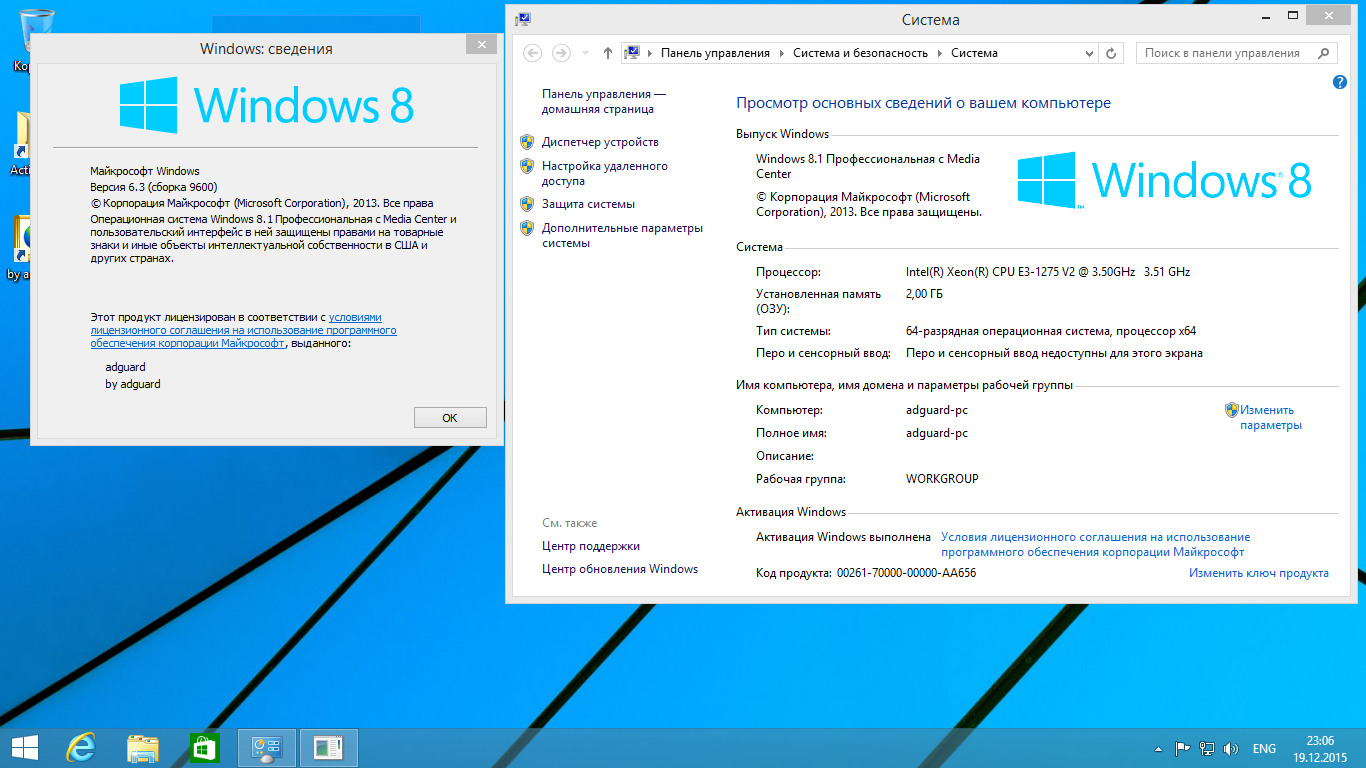The width and height of the screenshot is (1366, 768).
Task: Click the 2,00 ГБ memory value
Action: (x=924, y=294)
